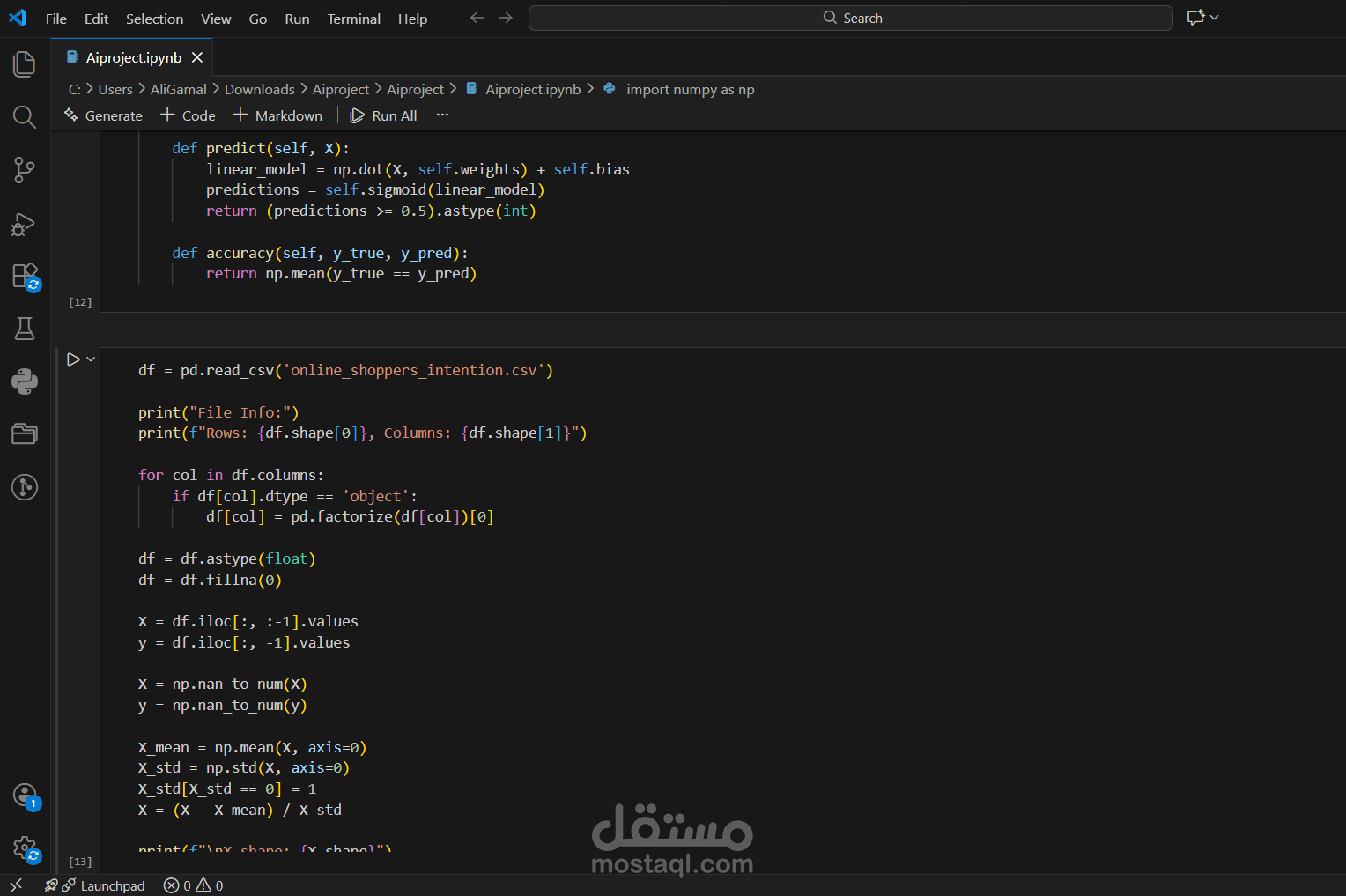Add a new Code cell
This screenshot has width=1346, height=896.
point(188,115)
